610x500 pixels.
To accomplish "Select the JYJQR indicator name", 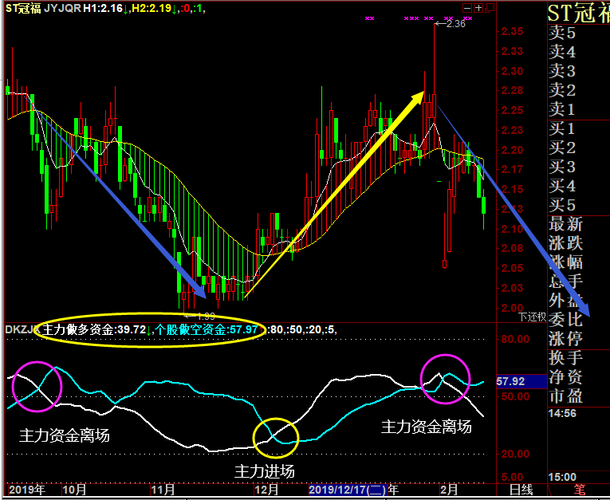I will 62,8.
